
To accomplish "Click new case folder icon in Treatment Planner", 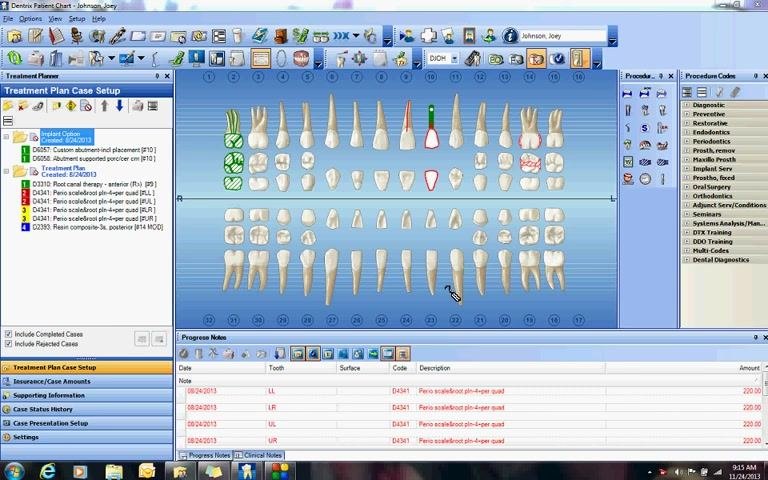I will click(8, 106).
